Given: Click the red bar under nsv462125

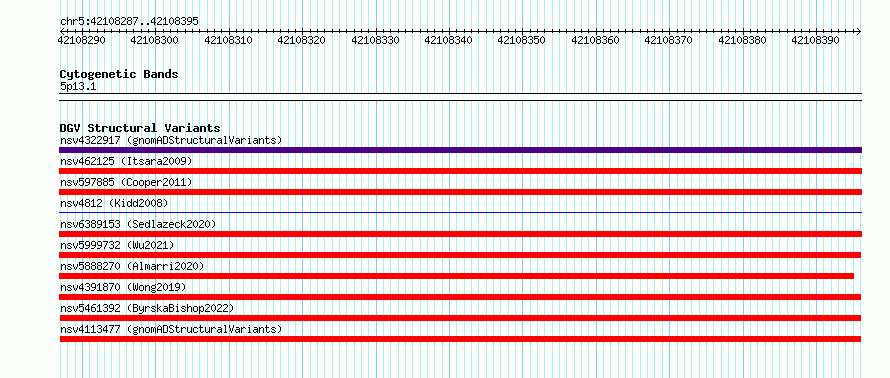Looking at the screenshot, I should point(460,171).
